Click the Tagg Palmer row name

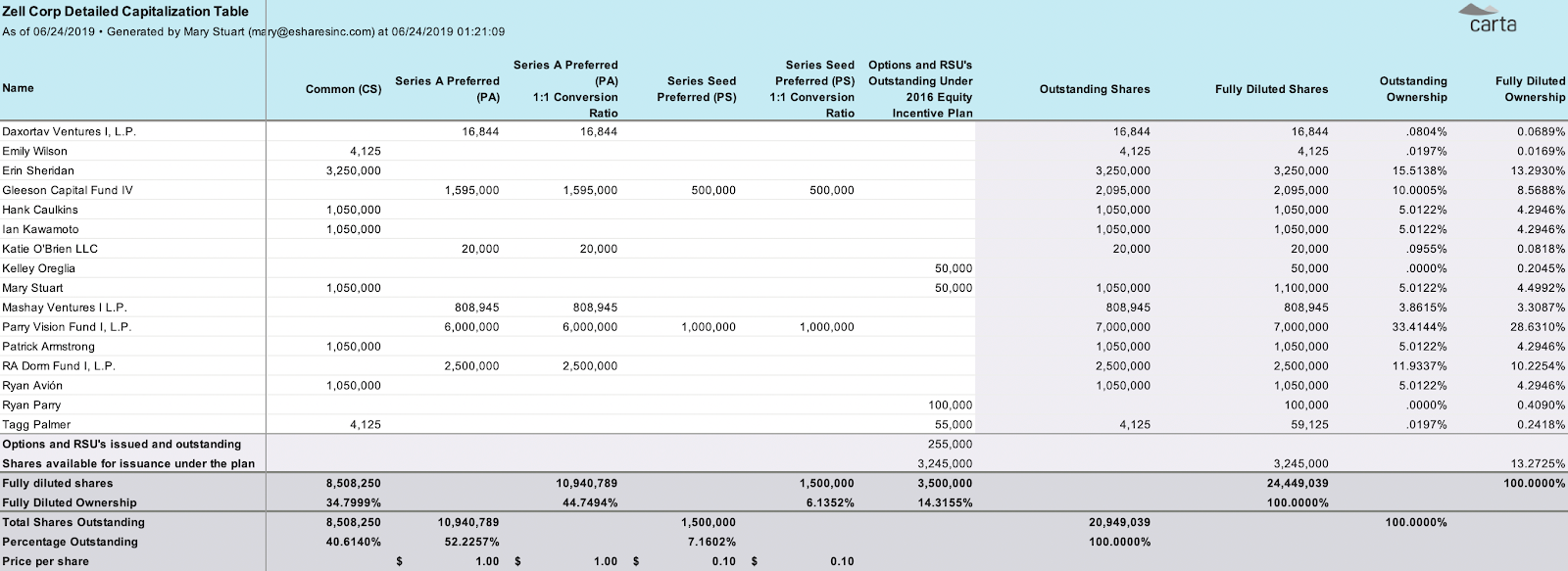(36, 425)
